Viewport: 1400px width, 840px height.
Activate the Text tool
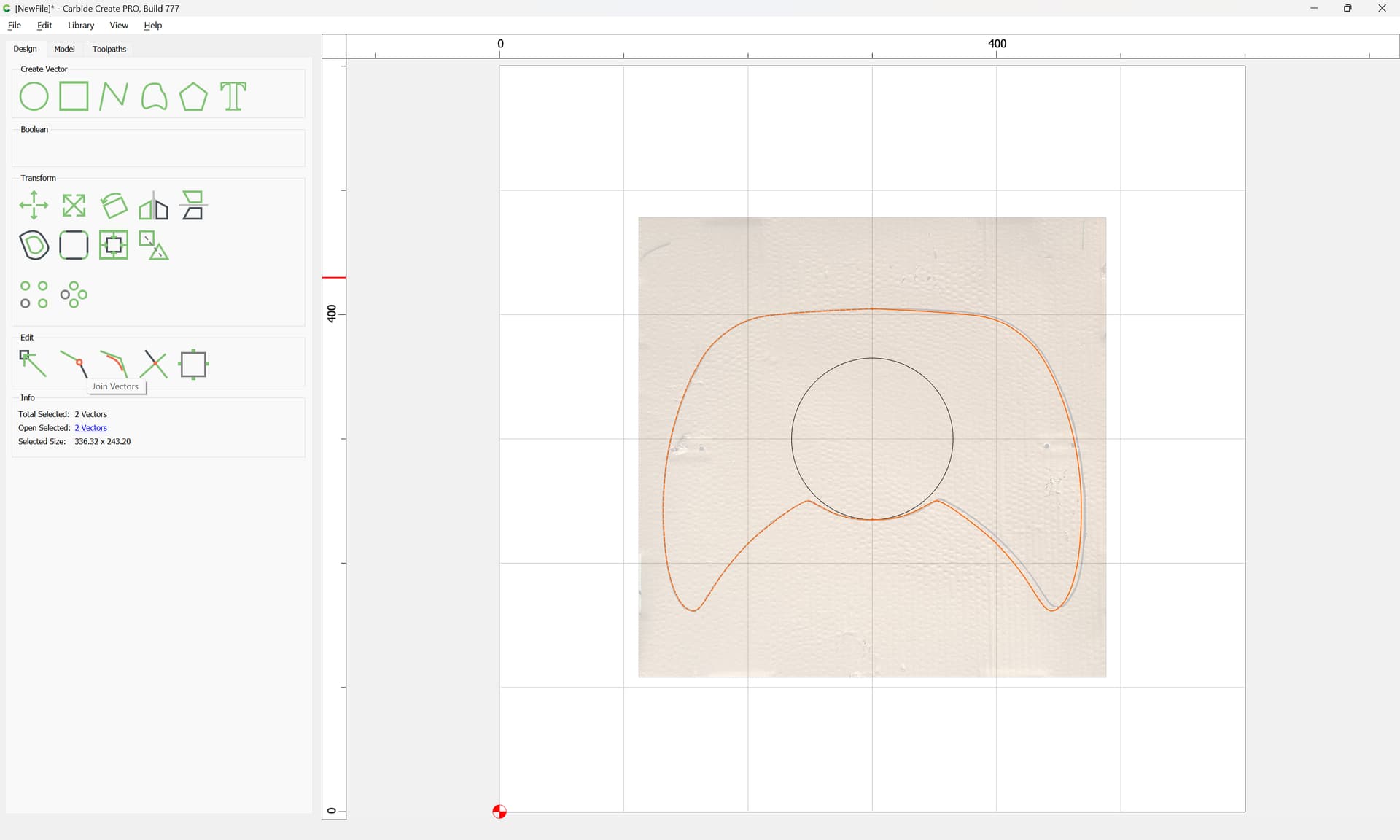(x=233, y=96)
